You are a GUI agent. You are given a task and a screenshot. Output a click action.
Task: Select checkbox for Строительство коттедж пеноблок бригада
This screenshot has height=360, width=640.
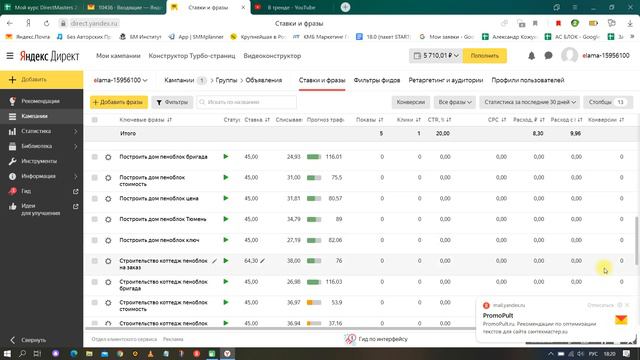(95, 282)
